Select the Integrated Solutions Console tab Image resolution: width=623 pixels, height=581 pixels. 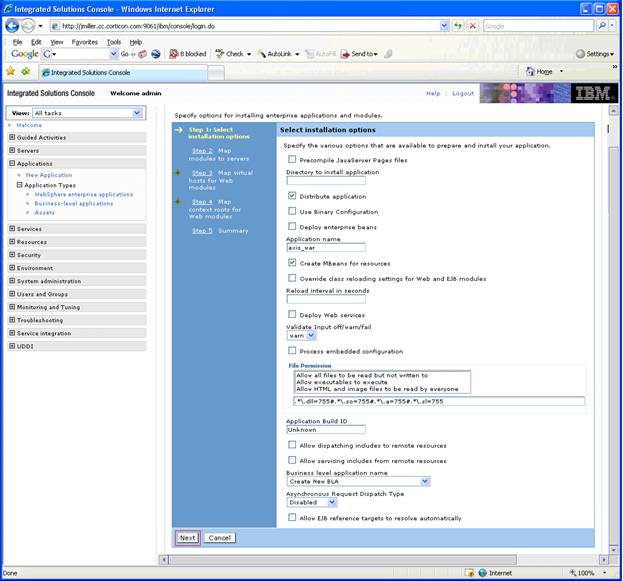click(x=122, y=73)
